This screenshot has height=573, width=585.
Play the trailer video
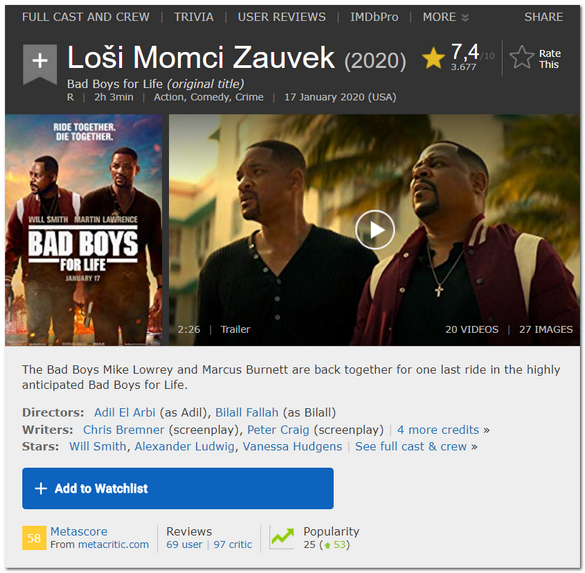(x=375, y=230)
